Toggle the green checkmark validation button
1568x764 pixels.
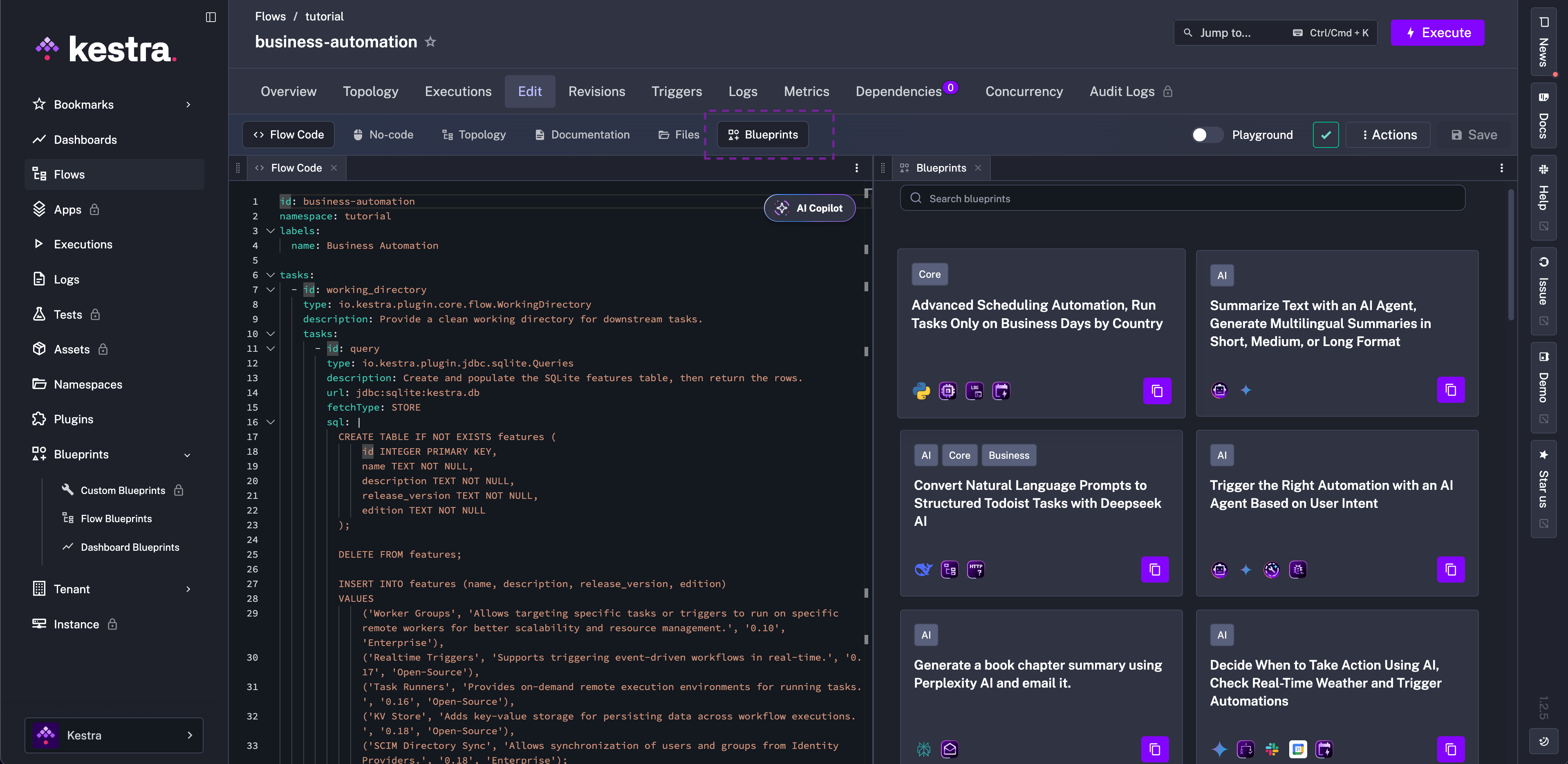[x=1326, y=134]
